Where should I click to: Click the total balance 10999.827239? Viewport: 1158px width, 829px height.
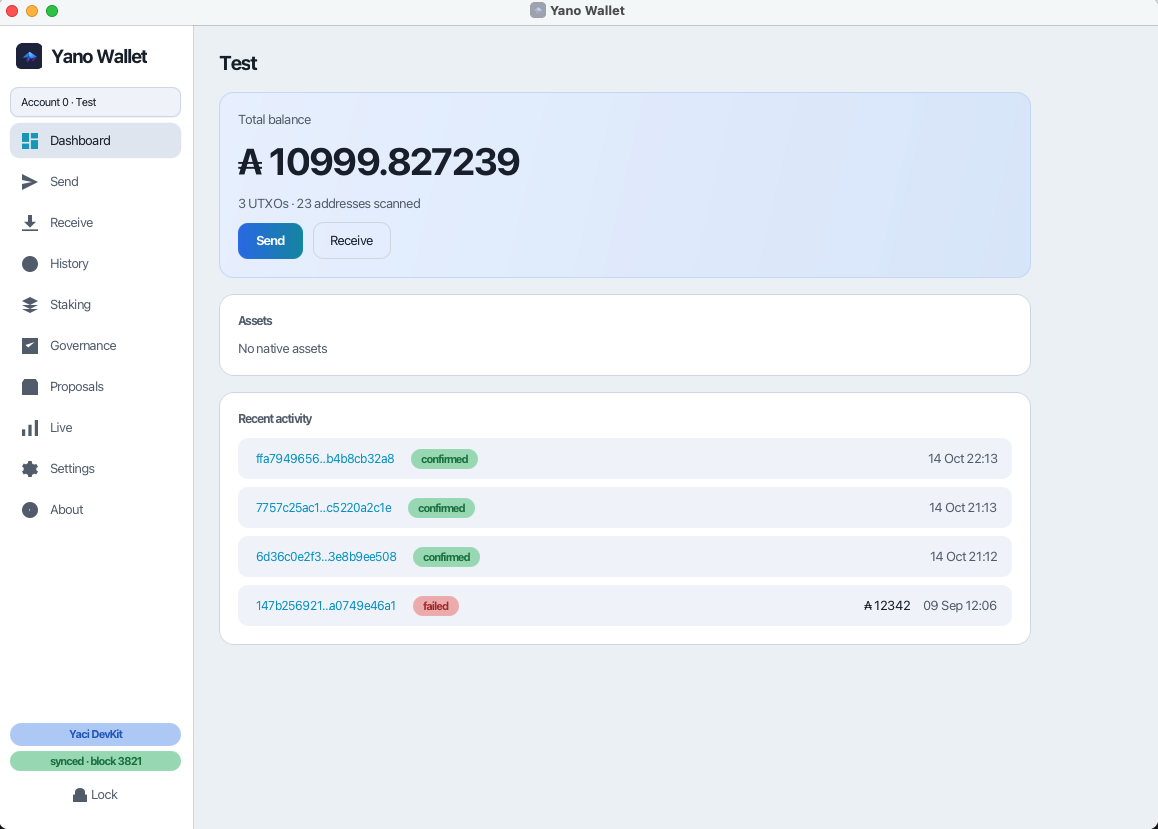[x=379, y=162]
